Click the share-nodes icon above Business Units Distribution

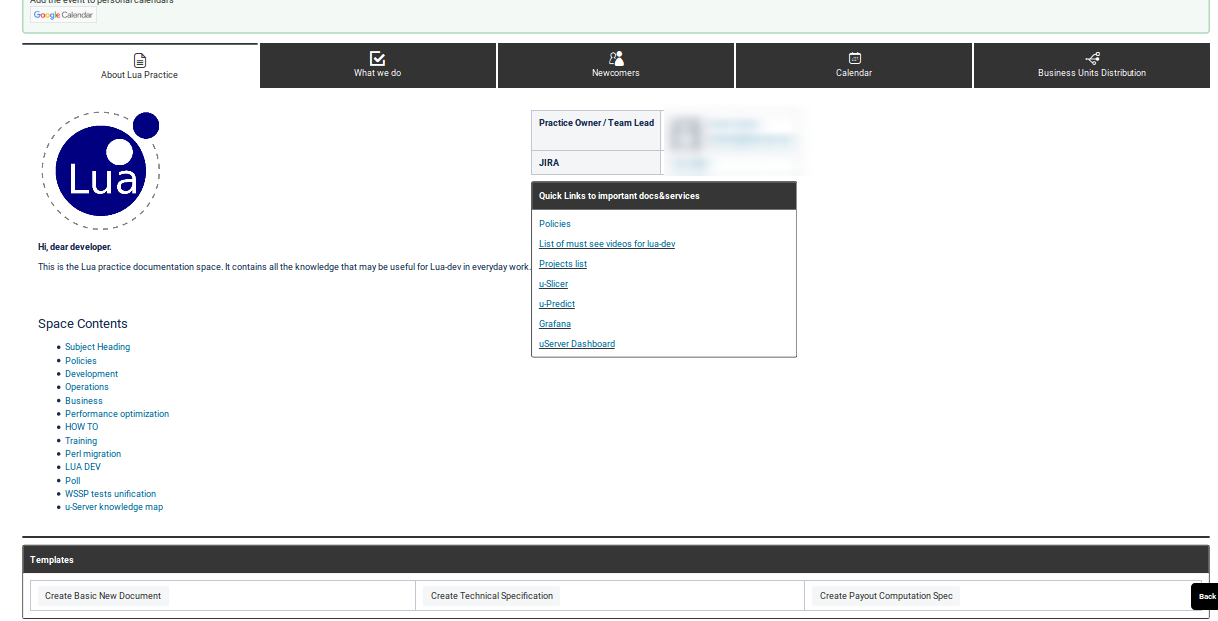pyautogui.click(x=1092, y=58)
